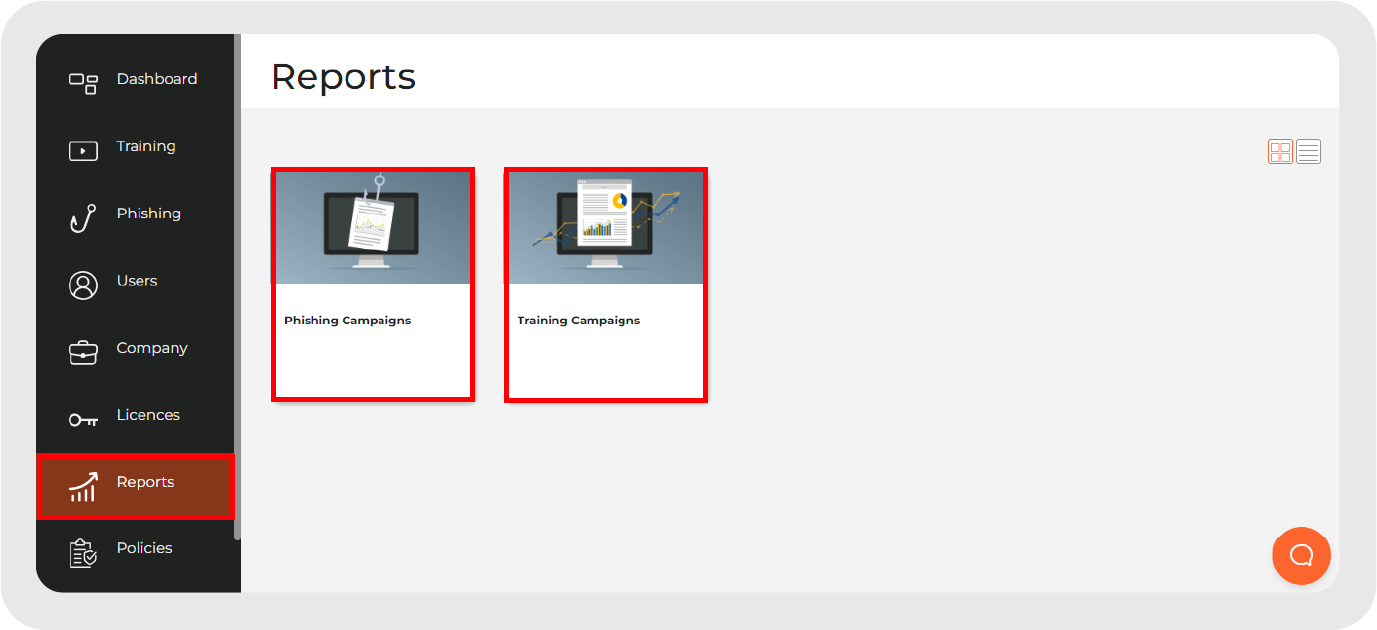Click the Reports page heading
This screenshot has height=630, width=1377.
point(342,76)
